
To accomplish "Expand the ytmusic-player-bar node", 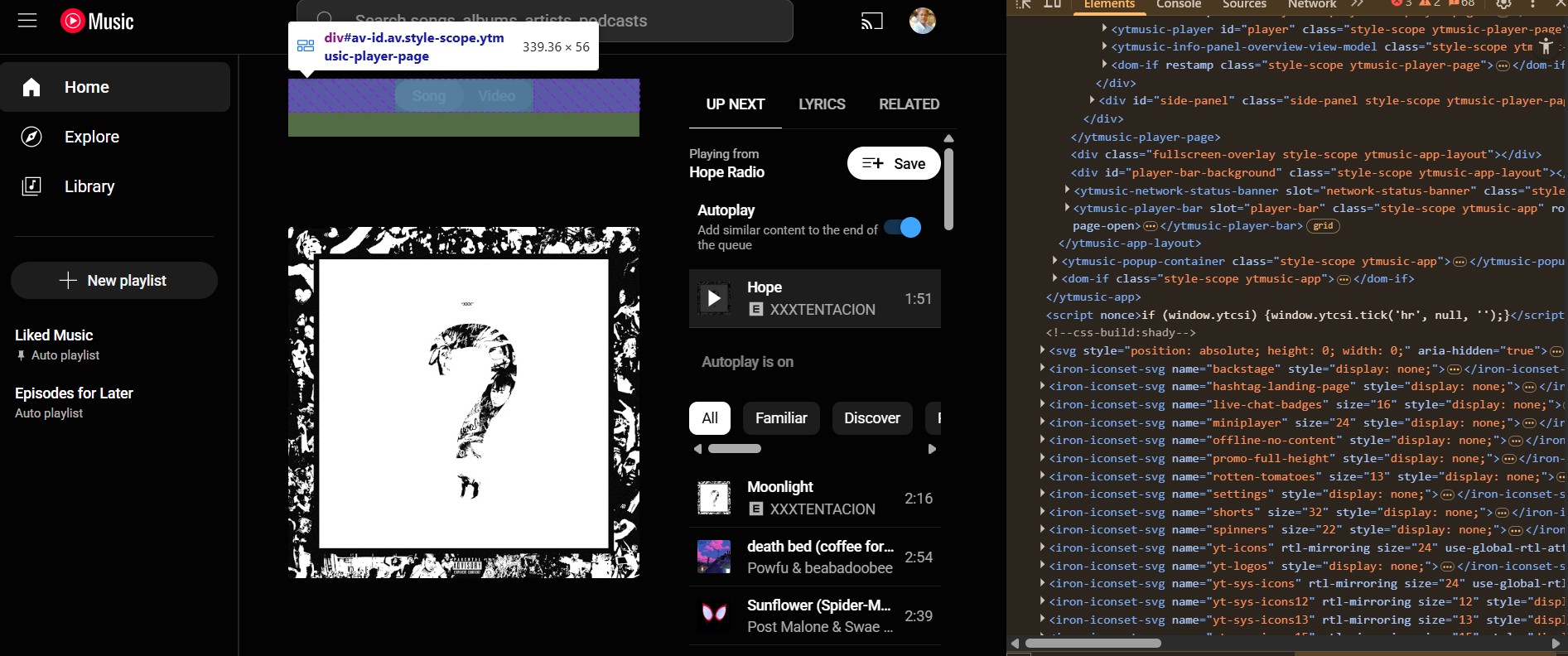I will click(x=1067, y=207).
